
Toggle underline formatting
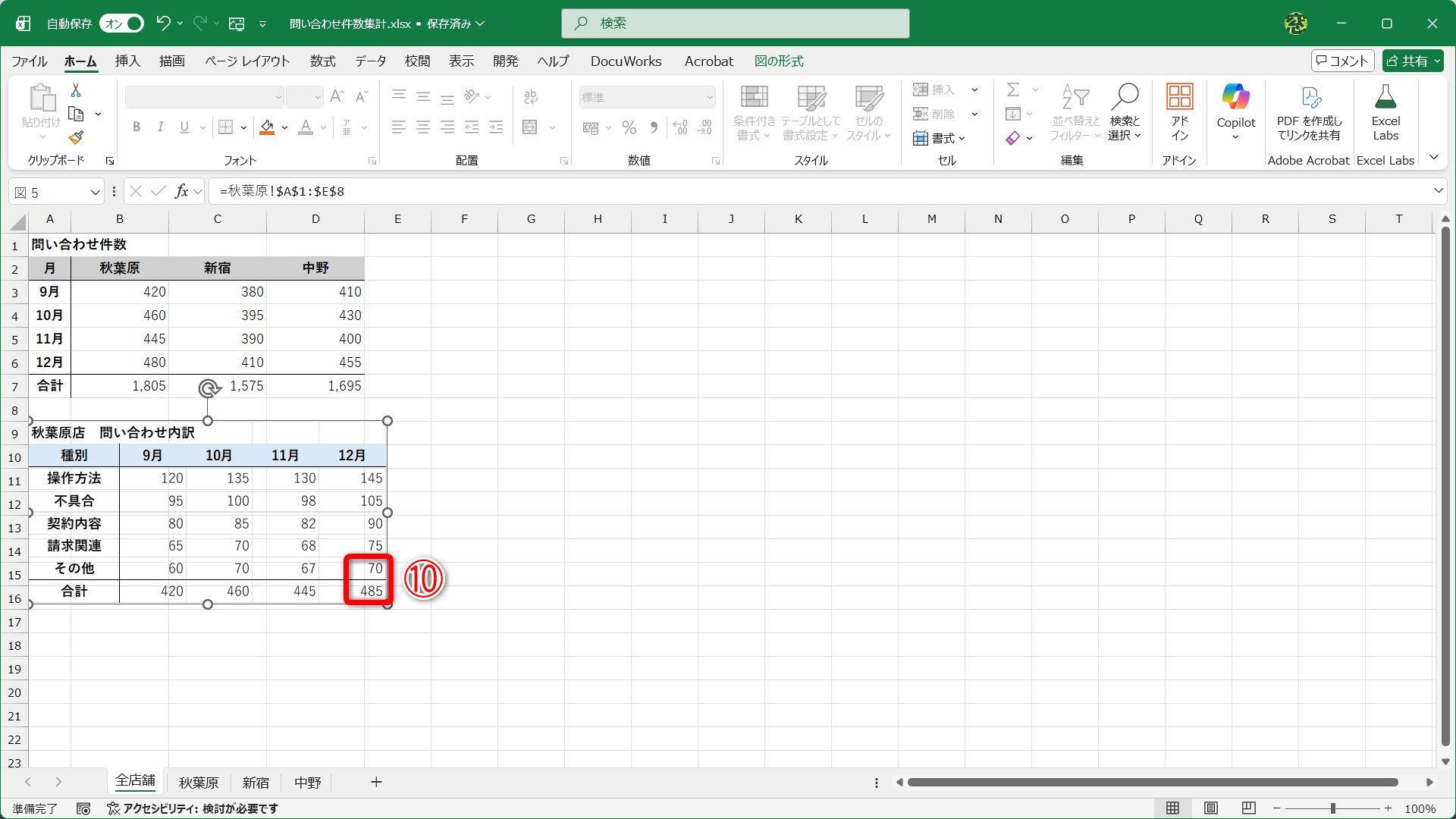183,127
